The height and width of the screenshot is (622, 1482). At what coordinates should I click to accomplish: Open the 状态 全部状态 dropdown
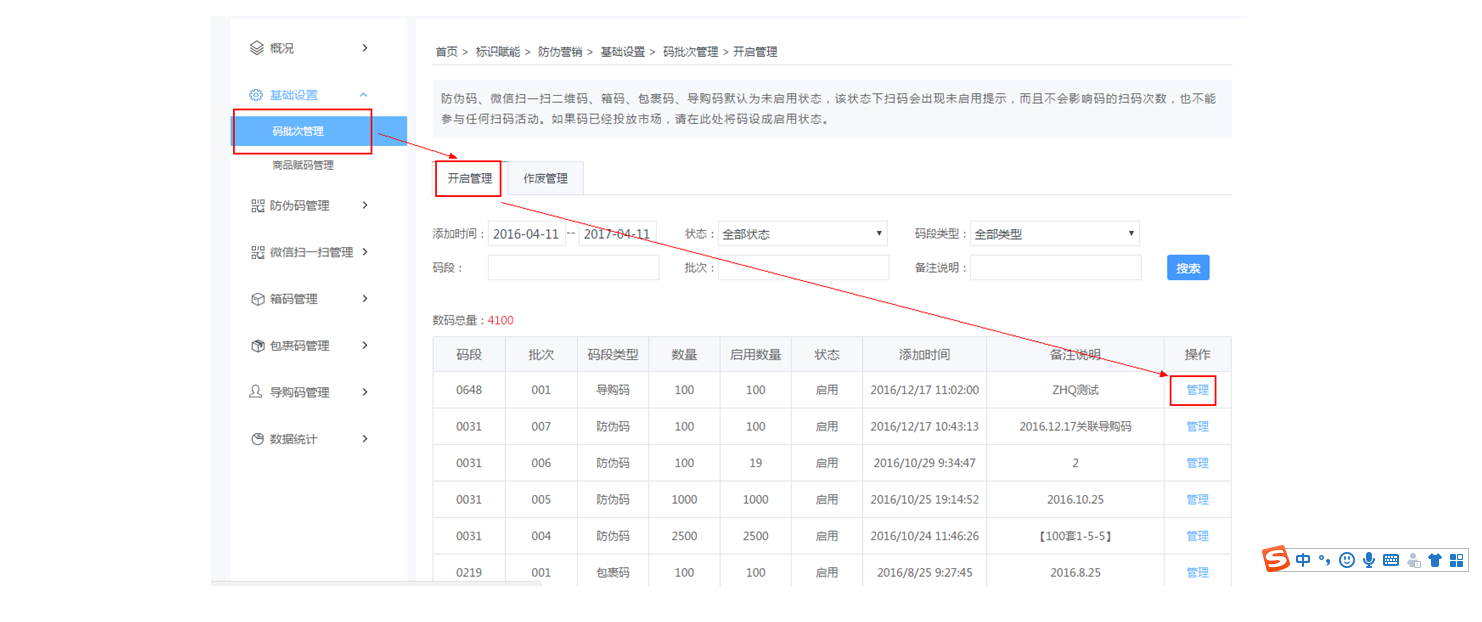(803, 234)
